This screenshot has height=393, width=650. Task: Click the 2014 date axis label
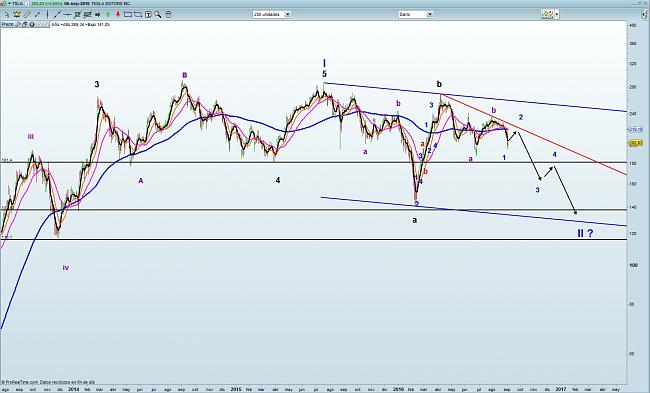[73, 389]
